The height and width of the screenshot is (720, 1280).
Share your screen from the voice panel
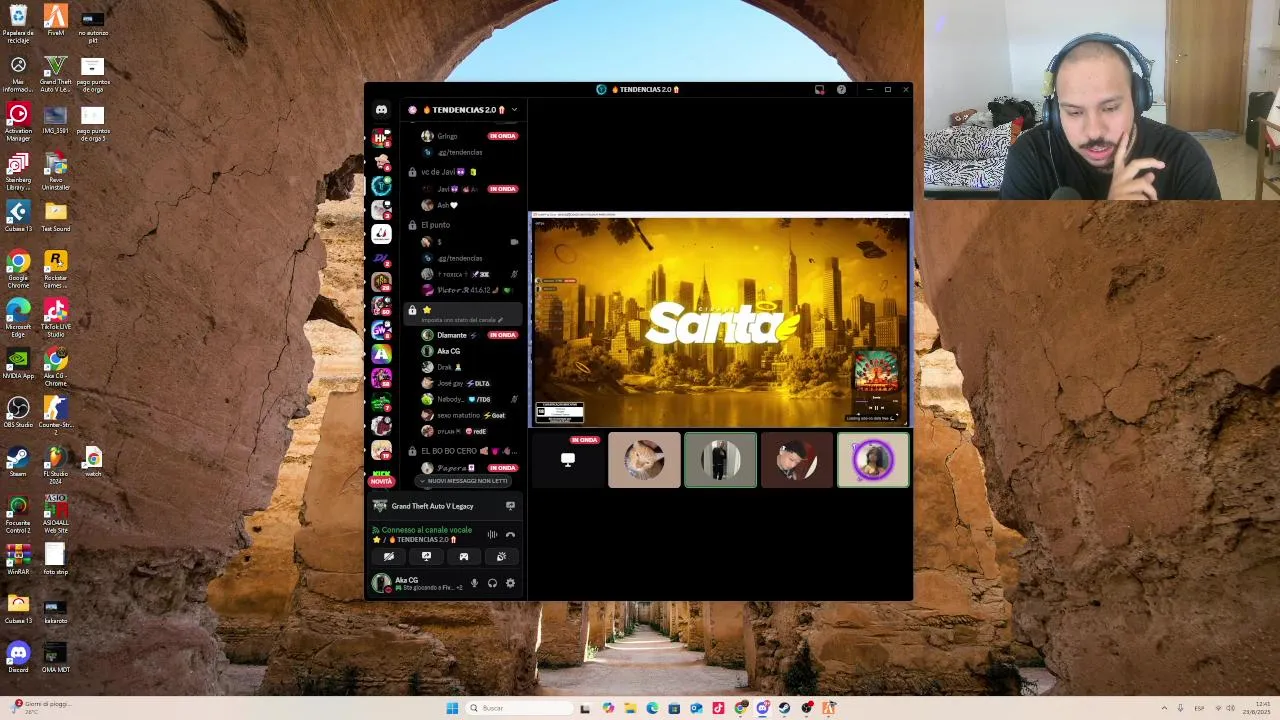point(426,557)
